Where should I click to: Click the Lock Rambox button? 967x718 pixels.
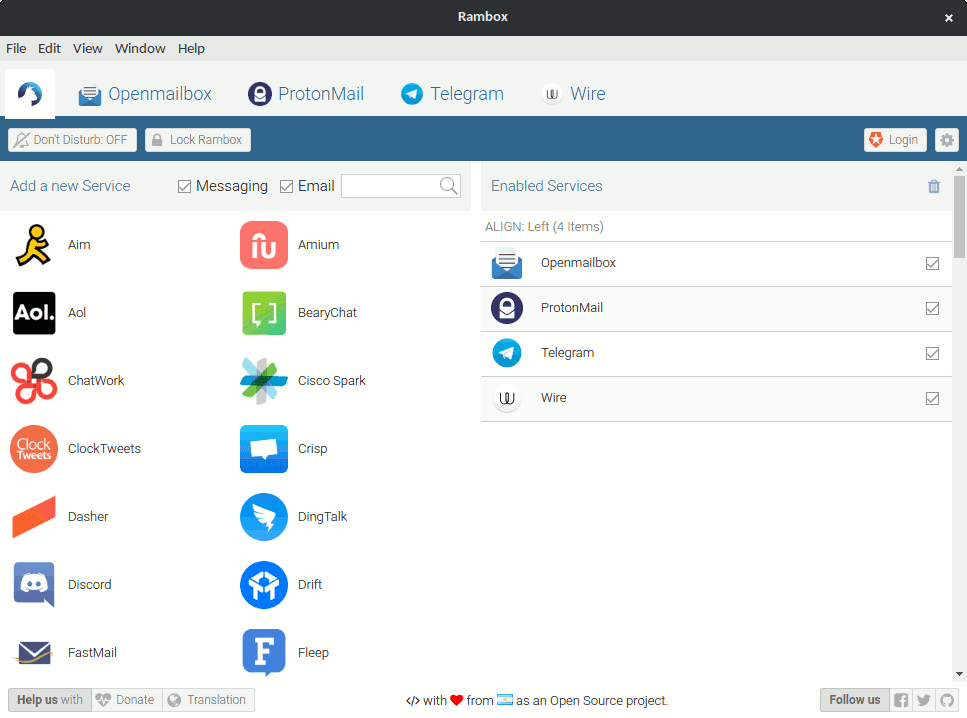tap(198, 140)
